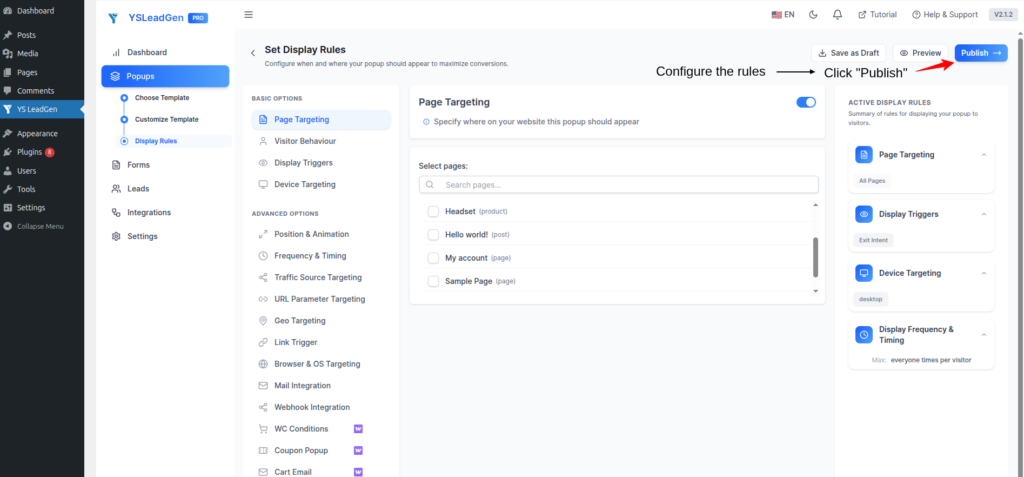Go to Choose Template step
This screenshot has width=1024, height=477.
click(x=162, y=98)
